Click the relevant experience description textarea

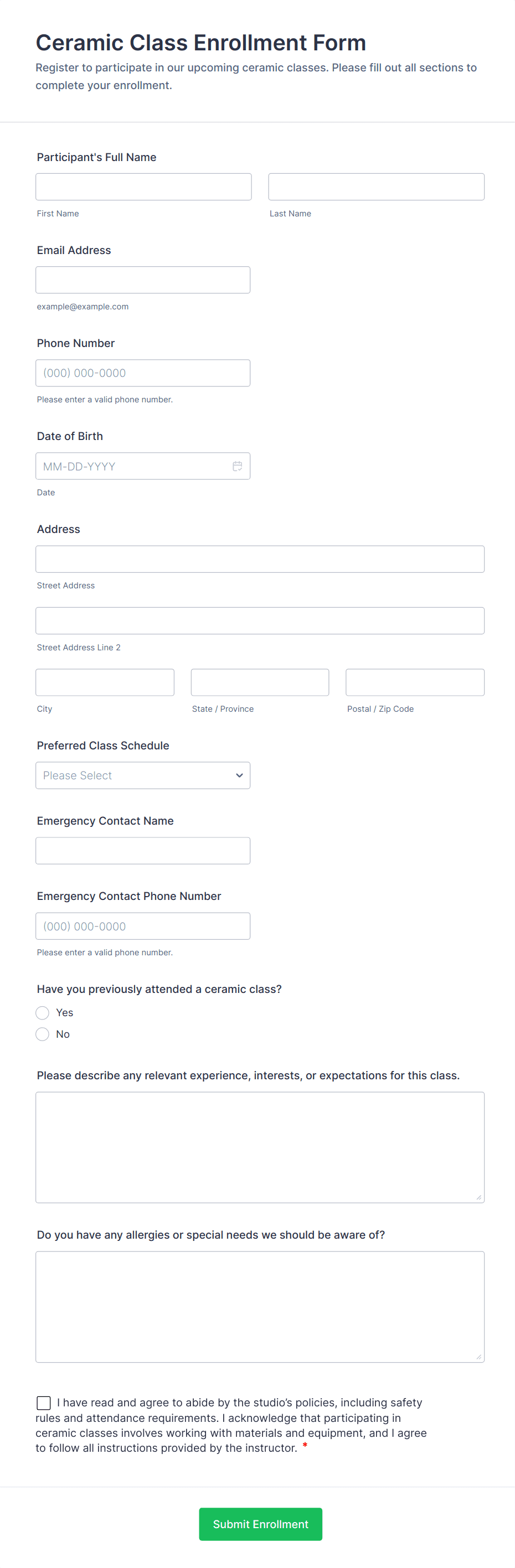[x=260, y=1147]
